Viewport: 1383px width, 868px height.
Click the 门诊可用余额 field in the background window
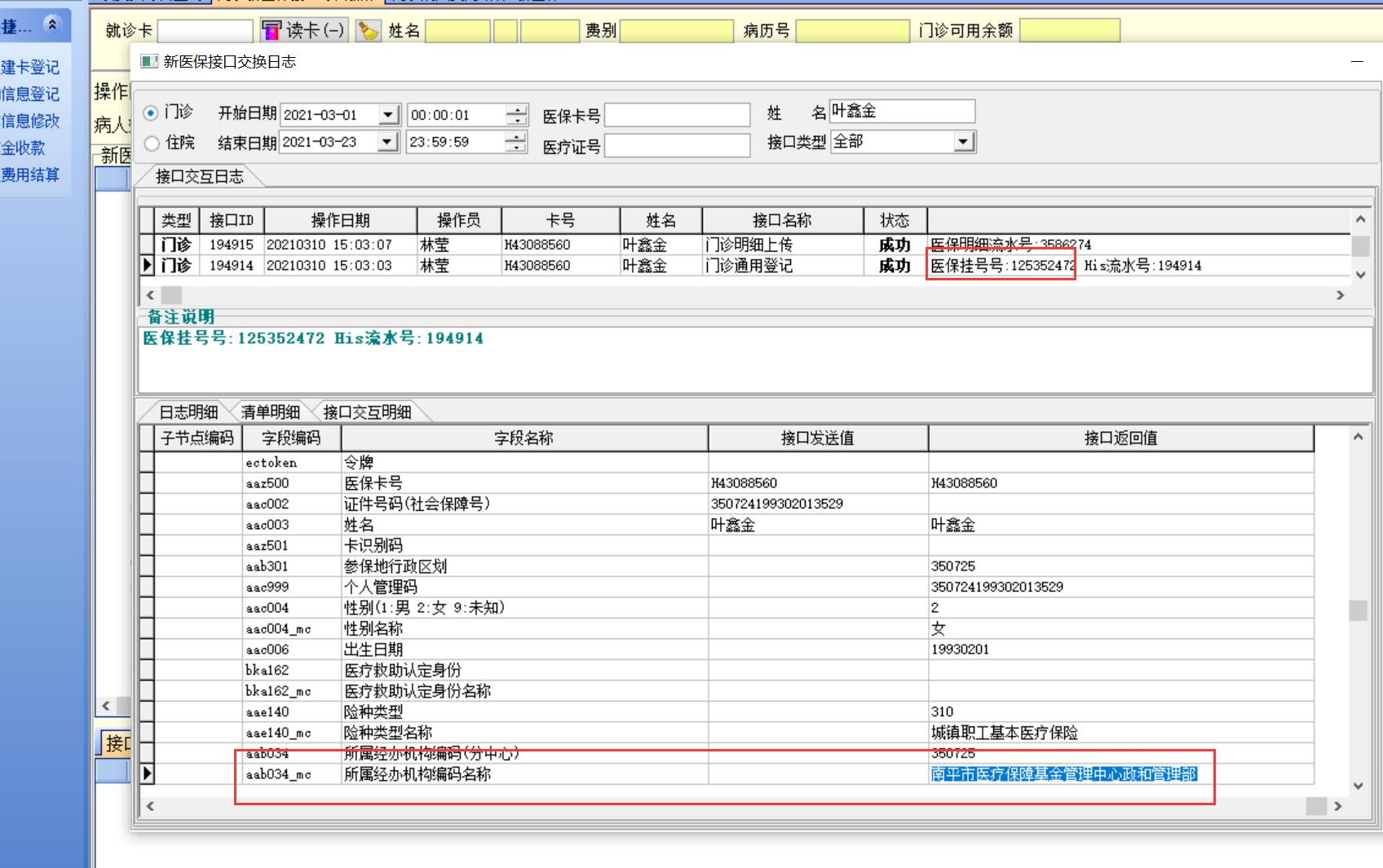click(1070, 31)
